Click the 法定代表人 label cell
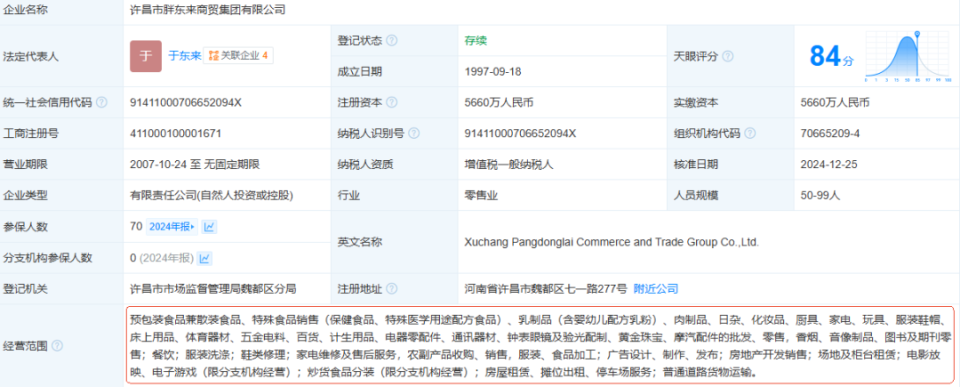The width and height of the screenshot is (960, 387). click(61, 56)
